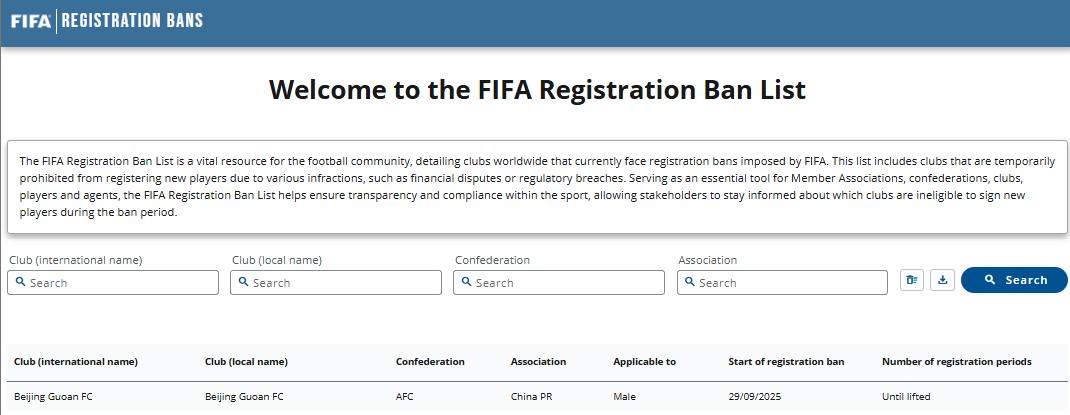Click magnifier icon in local name field
Viewport: 1070px width, 415px height.
pyautogui.click(x=243, y=283)
